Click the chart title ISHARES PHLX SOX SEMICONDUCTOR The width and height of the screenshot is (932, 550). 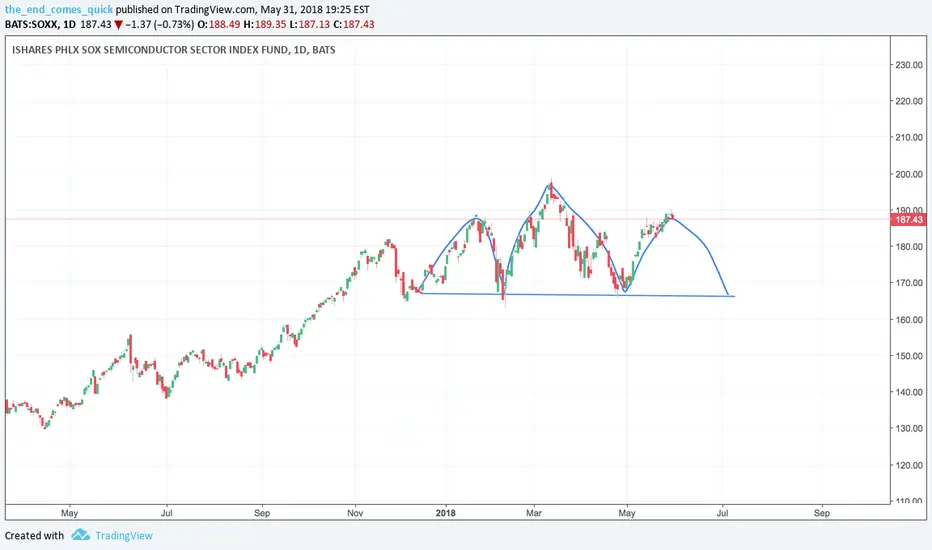pos(174,50)
